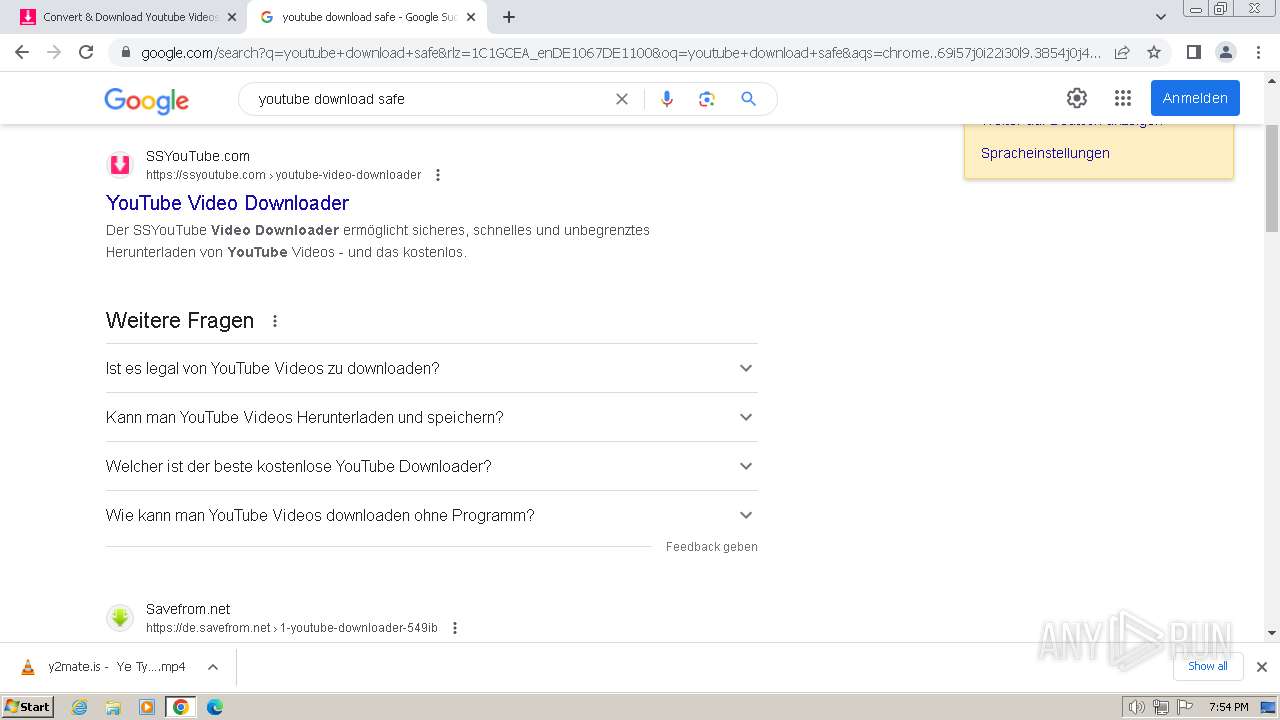Viewport: 1280px width, 720px height.
Task: Click into the Google search input field
Action: [430, 99]
